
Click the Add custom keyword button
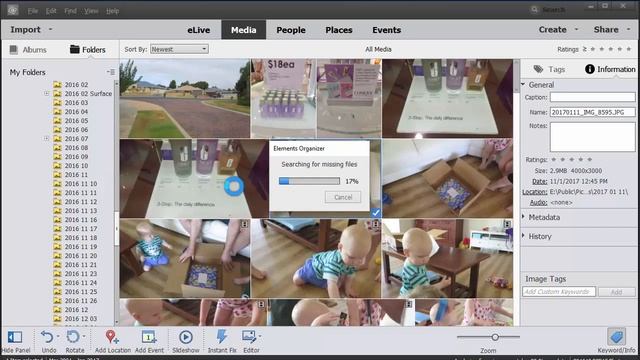pos(616,292)
